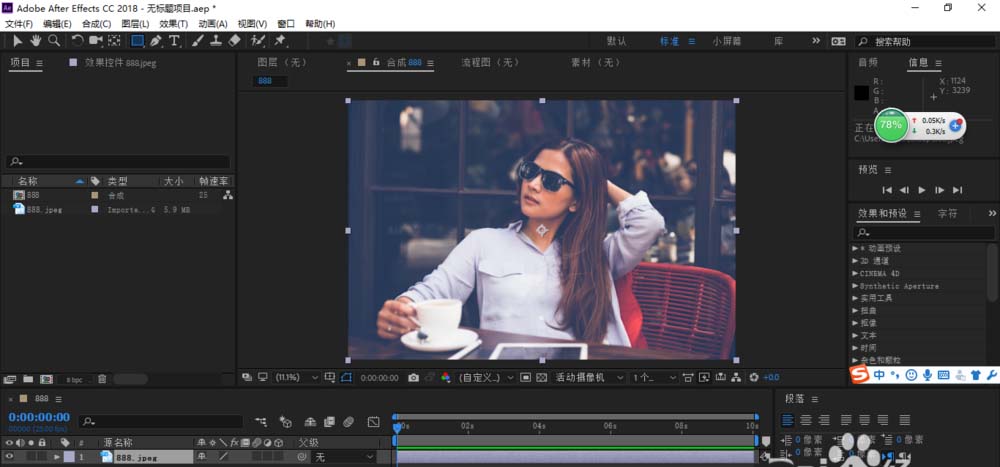Open the 活动摄像机 camera view dropdown

click(589, 378)
